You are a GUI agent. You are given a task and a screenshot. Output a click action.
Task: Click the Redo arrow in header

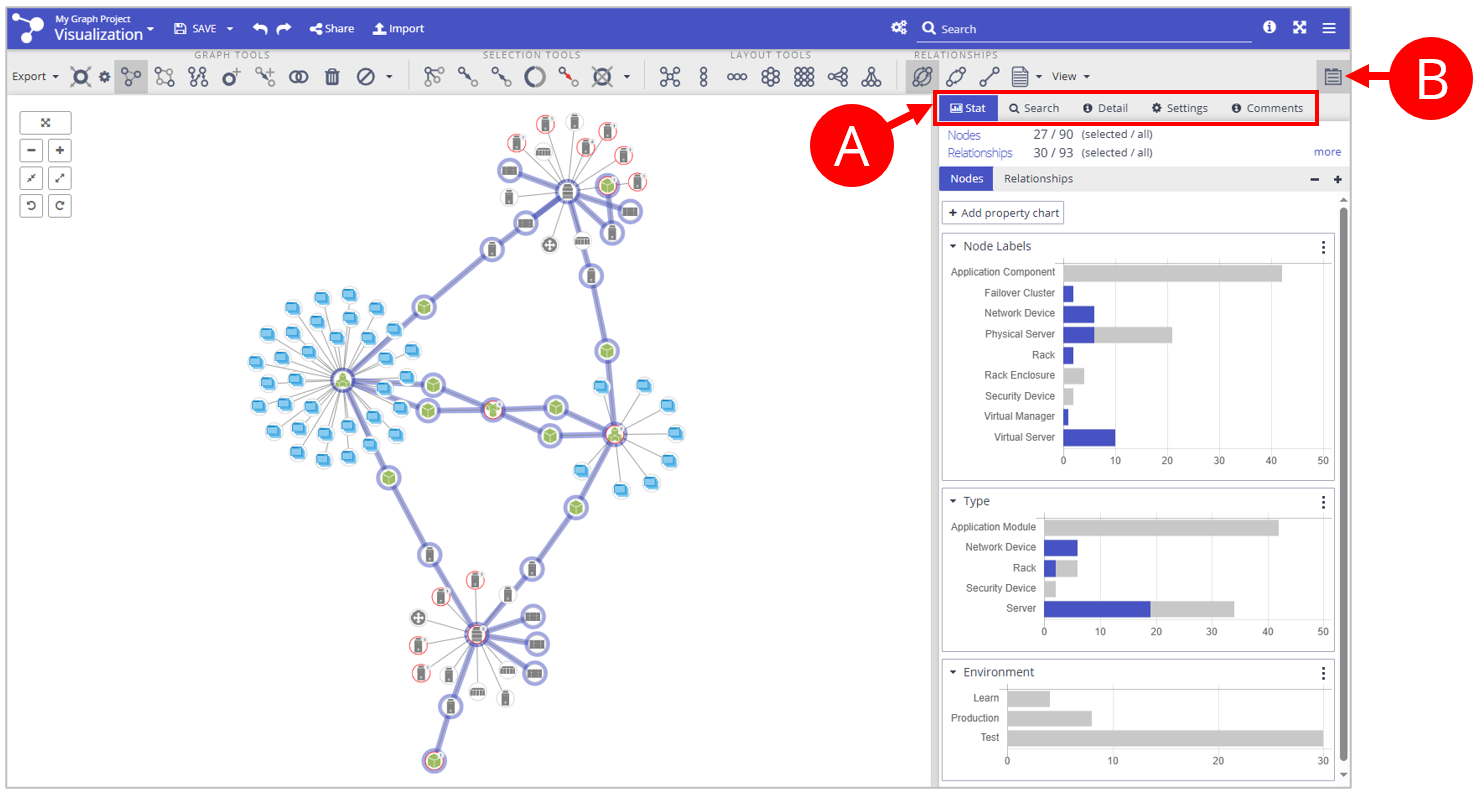coord(284,29)
